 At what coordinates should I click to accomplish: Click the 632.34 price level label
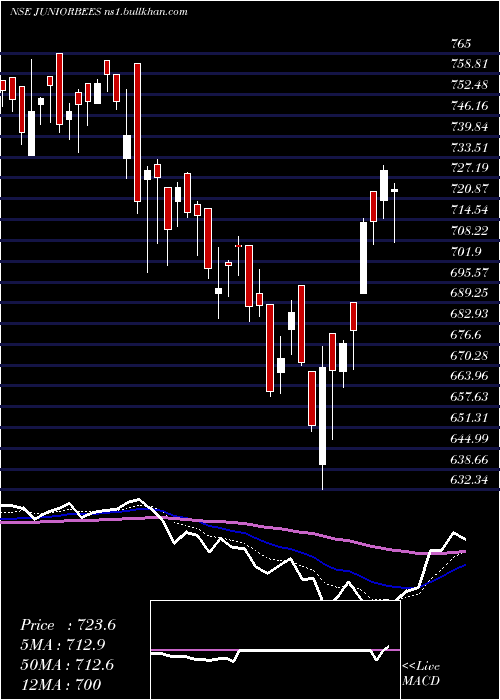tap(469, 480)
